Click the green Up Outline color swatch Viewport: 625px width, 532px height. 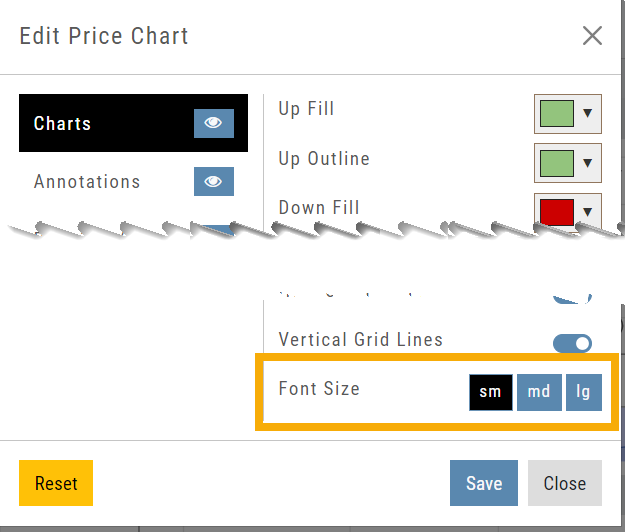(557, 162)
